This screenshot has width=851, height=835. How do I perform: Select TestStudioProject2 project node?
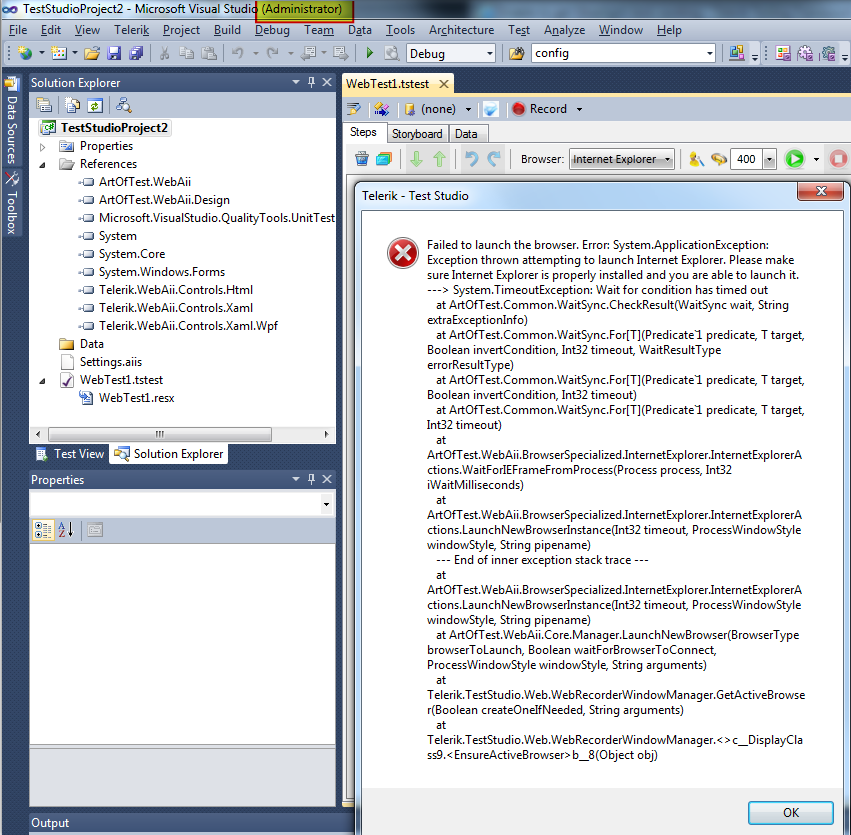(114, 128)
